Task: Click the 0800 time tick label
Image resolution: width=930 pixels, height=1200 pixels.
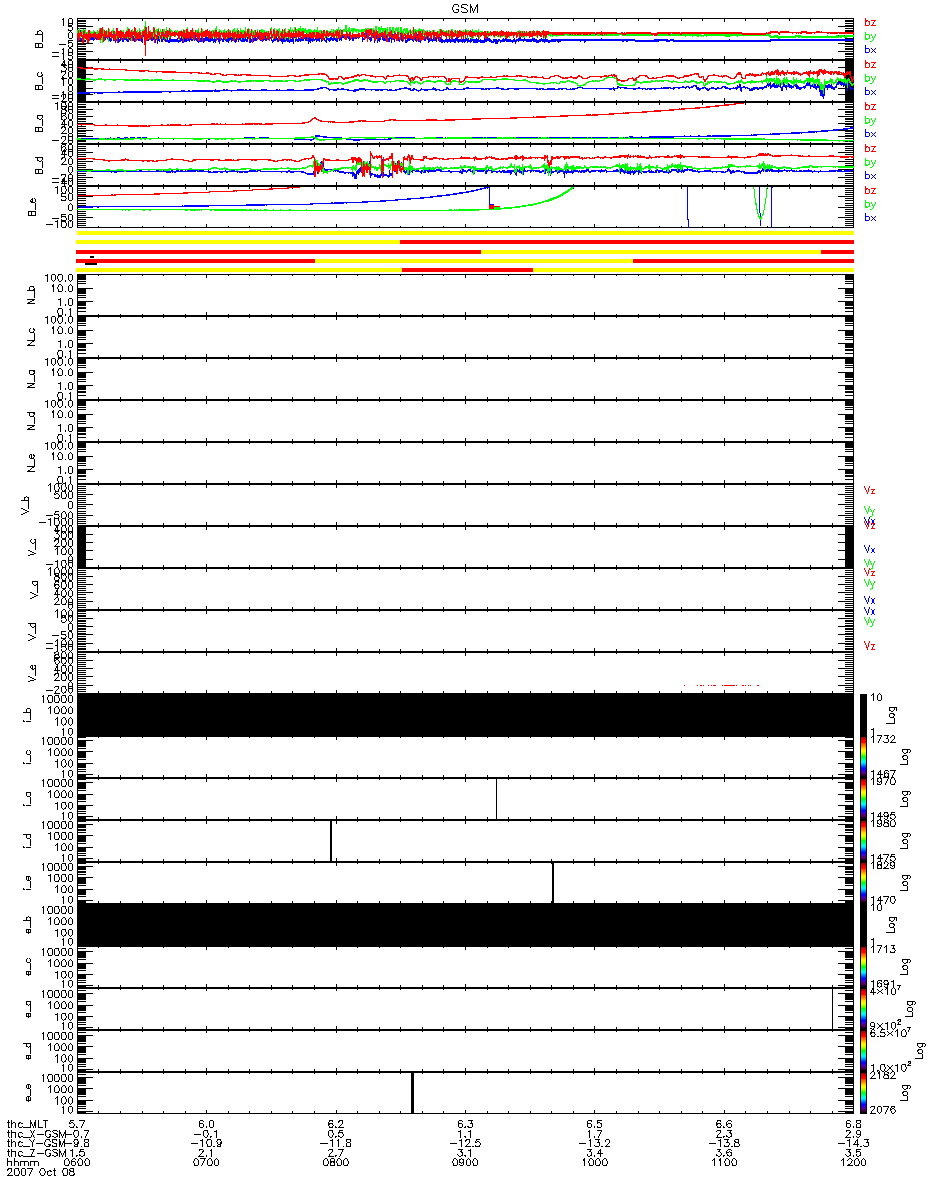Action: (x=336, y=1164)
